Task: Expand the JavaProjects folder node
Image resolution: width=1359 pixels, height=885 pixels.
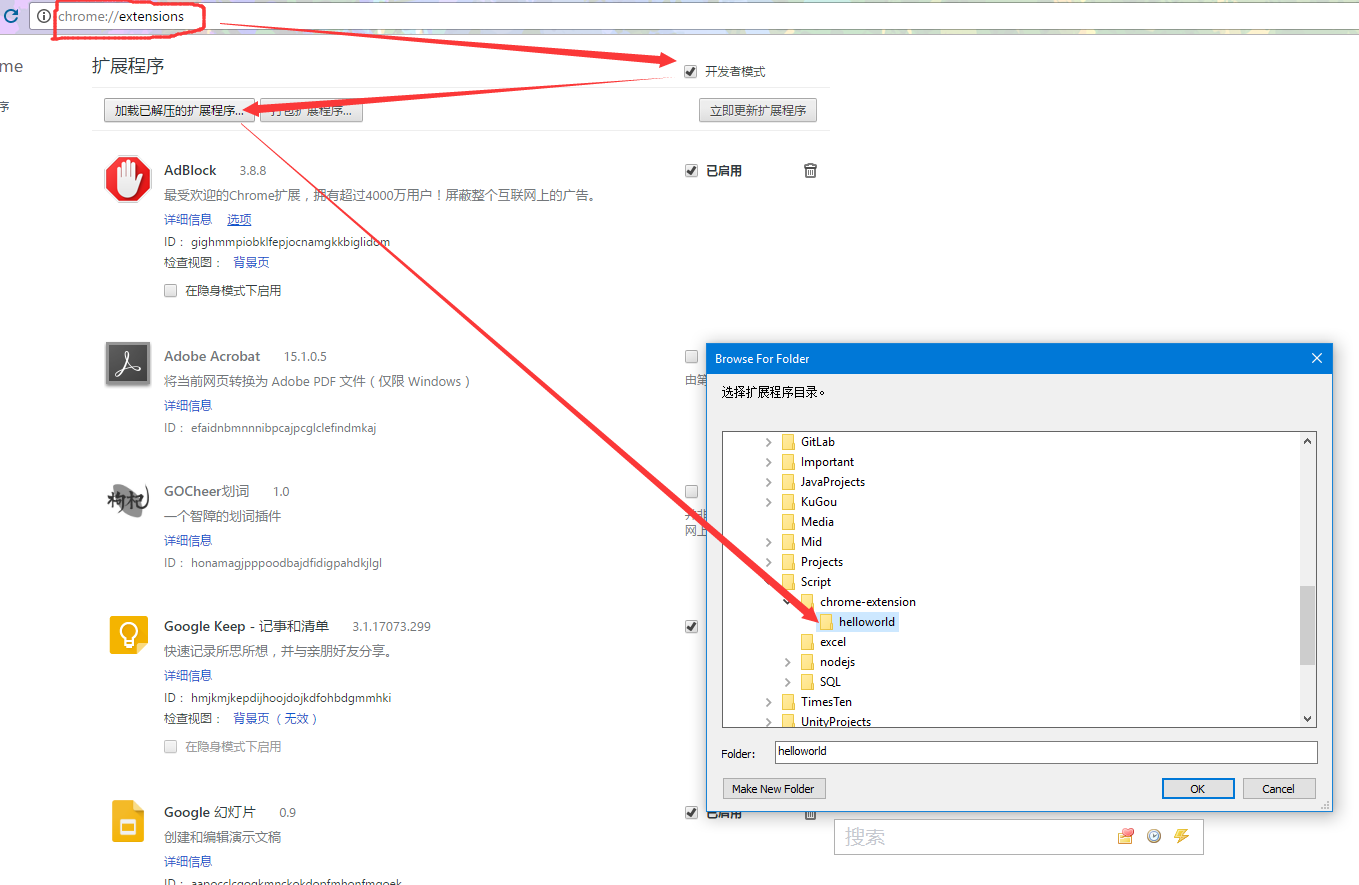Action: pos(769,482)
